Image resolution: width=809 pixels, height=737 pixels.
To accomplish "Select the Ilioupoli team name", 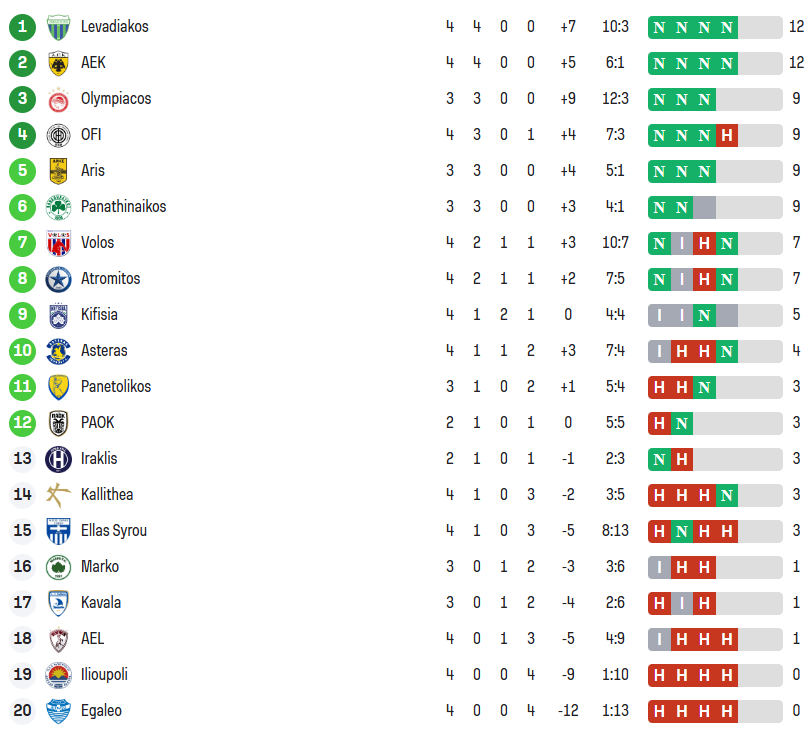I will pyautogui.click(x=104, y=675).
